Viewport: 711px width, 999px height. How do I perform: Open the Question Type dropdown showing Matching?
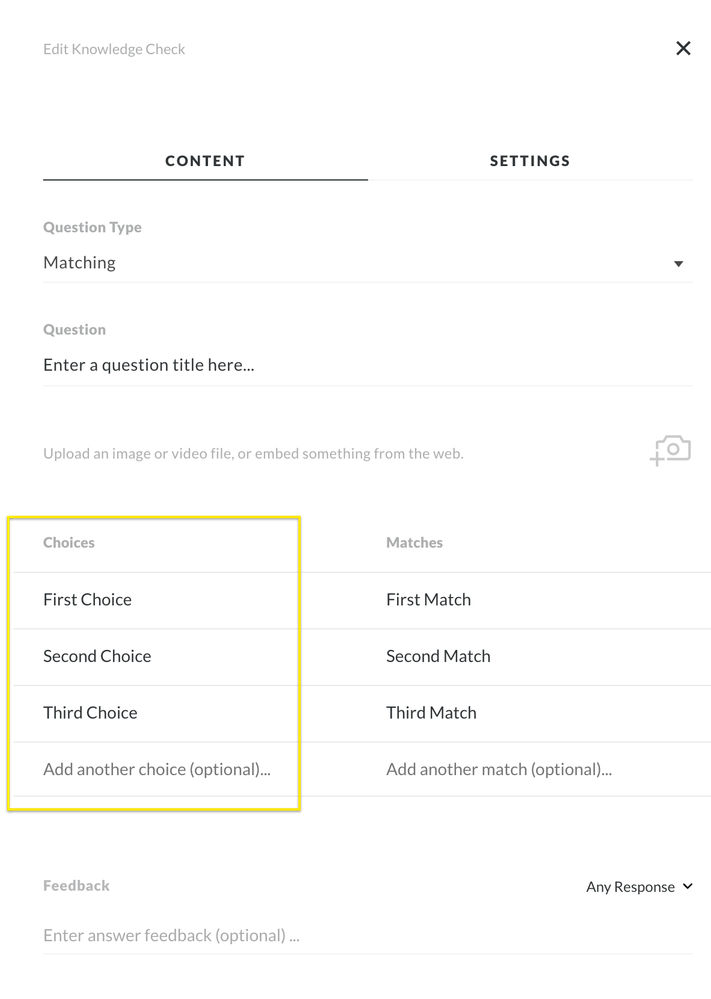tap(360, 263)
